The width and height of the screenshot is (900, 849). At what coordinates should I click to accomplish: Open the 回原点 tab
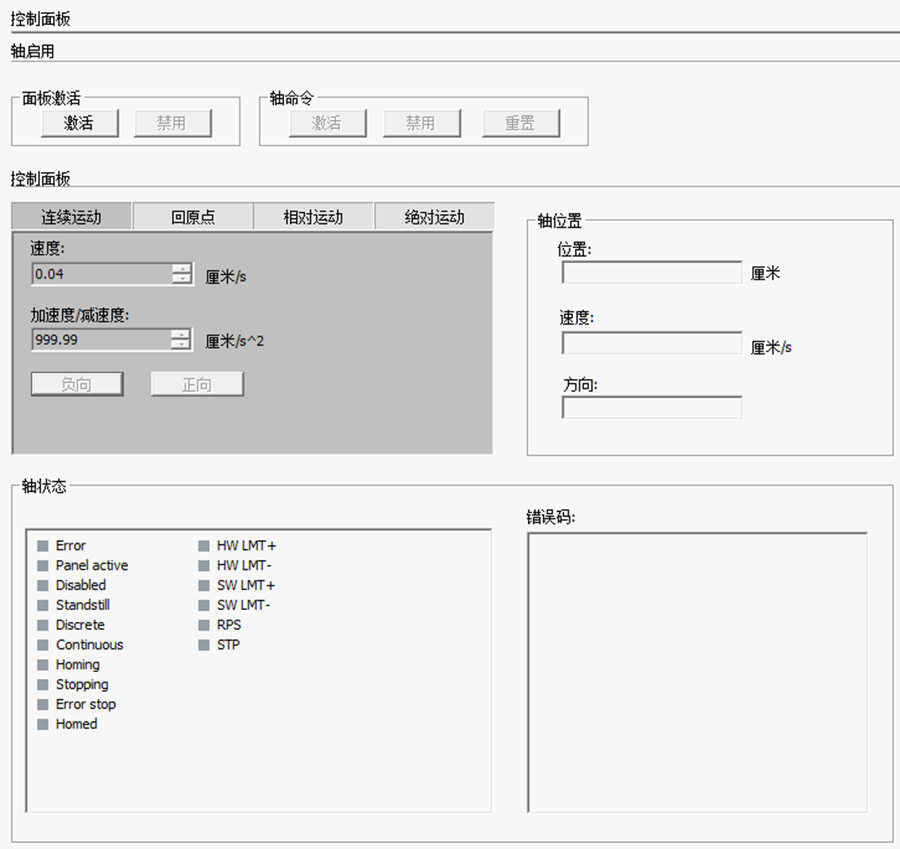193,217
